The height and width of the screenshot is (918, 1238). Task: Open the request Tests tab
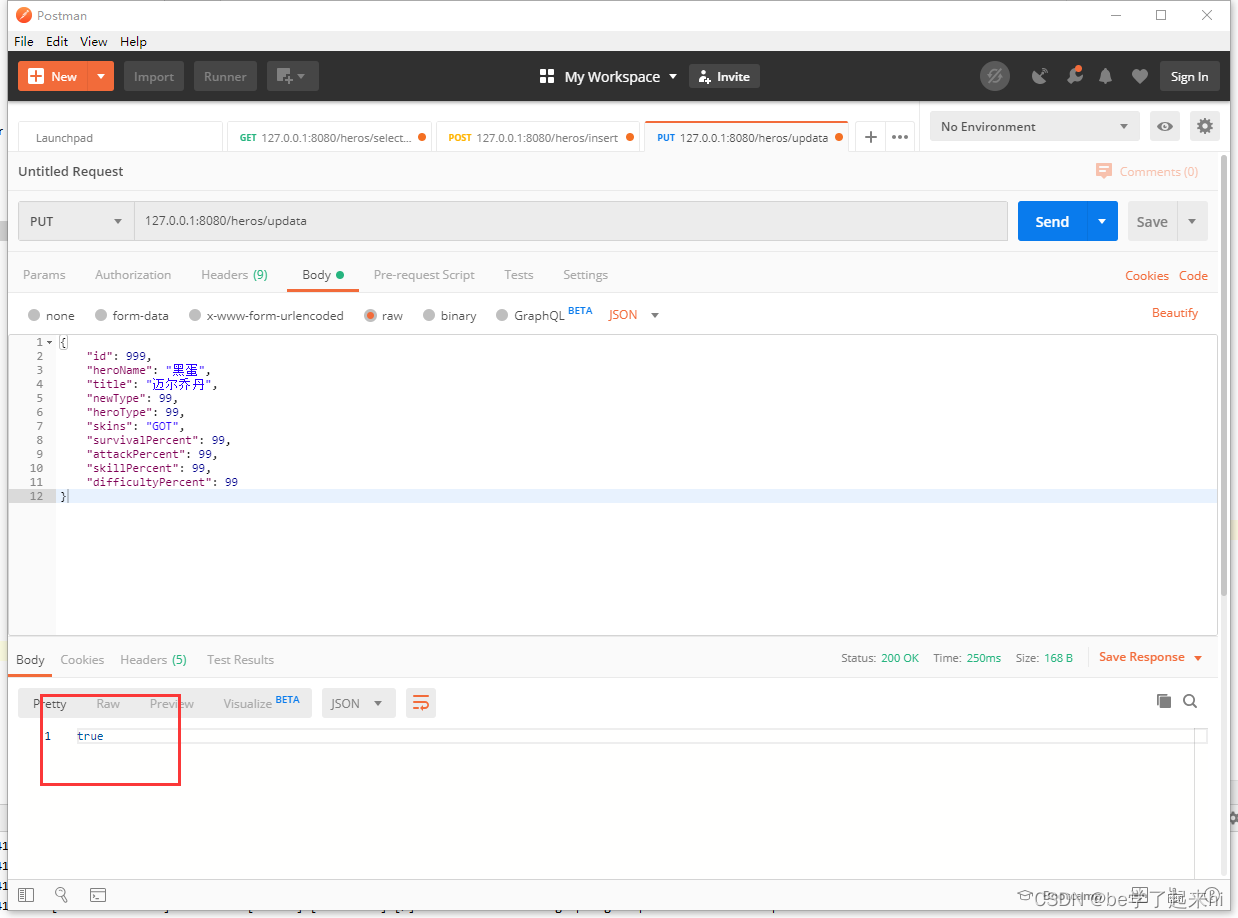[519, 275]
